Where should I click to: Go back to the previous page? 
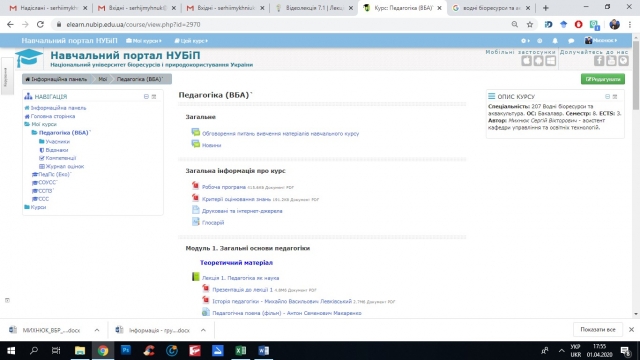10,24
